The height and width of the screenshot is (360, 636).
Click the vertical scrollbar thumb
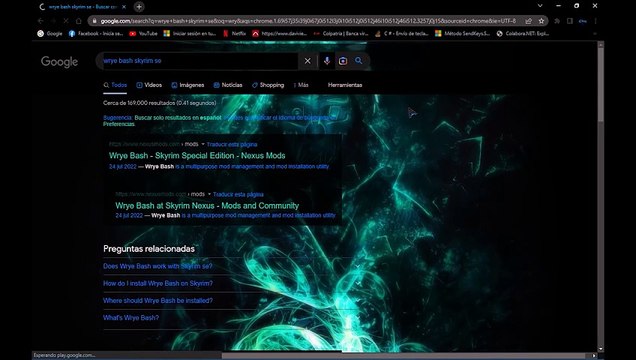[x=601, y=84]
